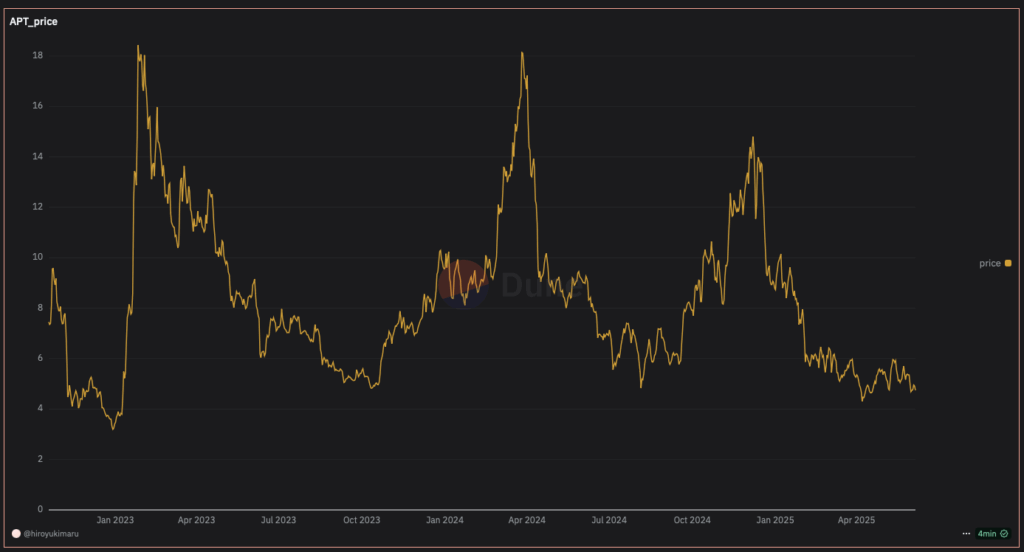The height and width of the screenshot is (552, 1024).
Task: Click the Jan 2023 axis label
Action: click(x=115, y=520)
